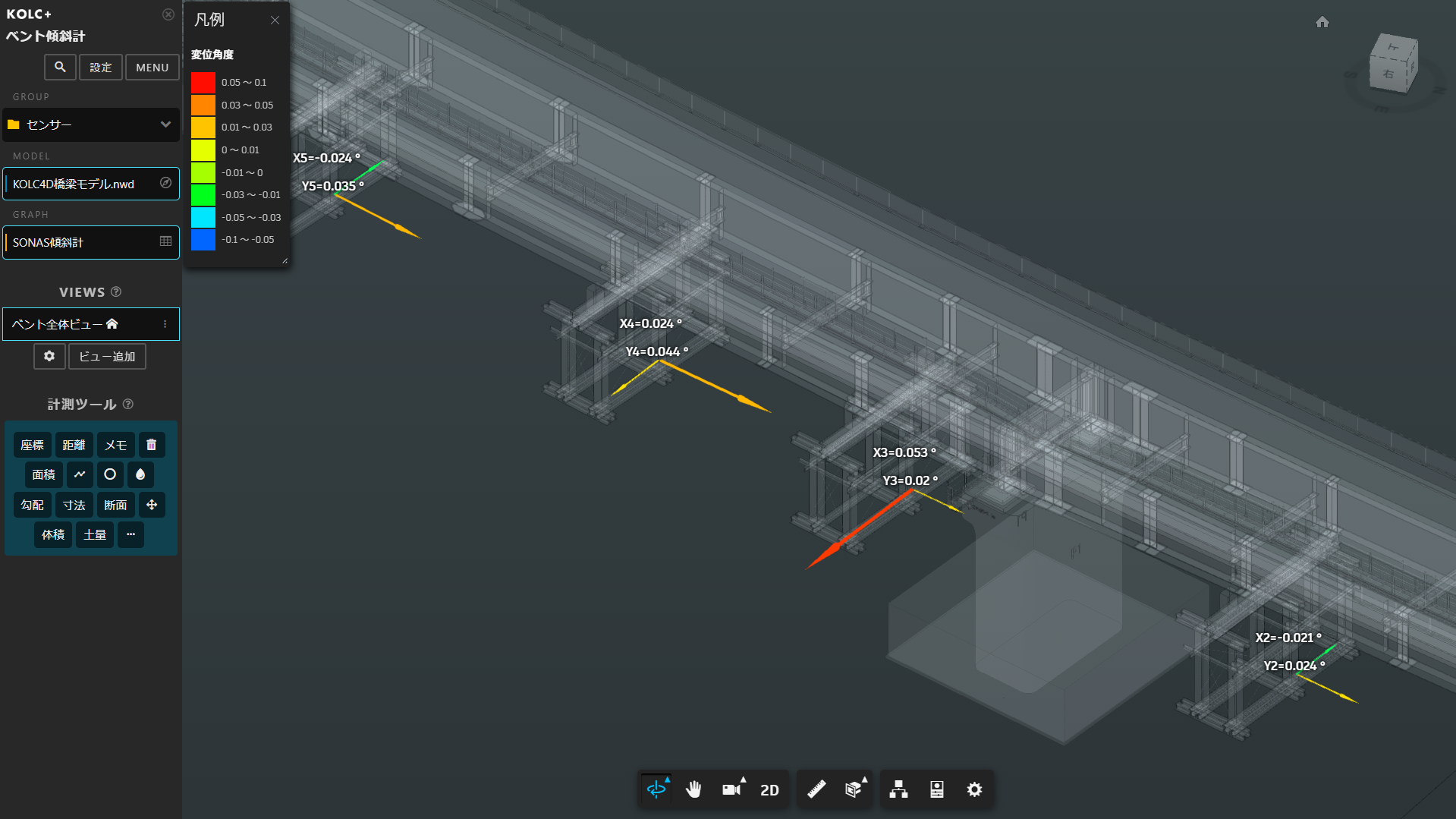
Task: Open viewer settings gear in bottom toolbar
Action: [x=975, y=789]
